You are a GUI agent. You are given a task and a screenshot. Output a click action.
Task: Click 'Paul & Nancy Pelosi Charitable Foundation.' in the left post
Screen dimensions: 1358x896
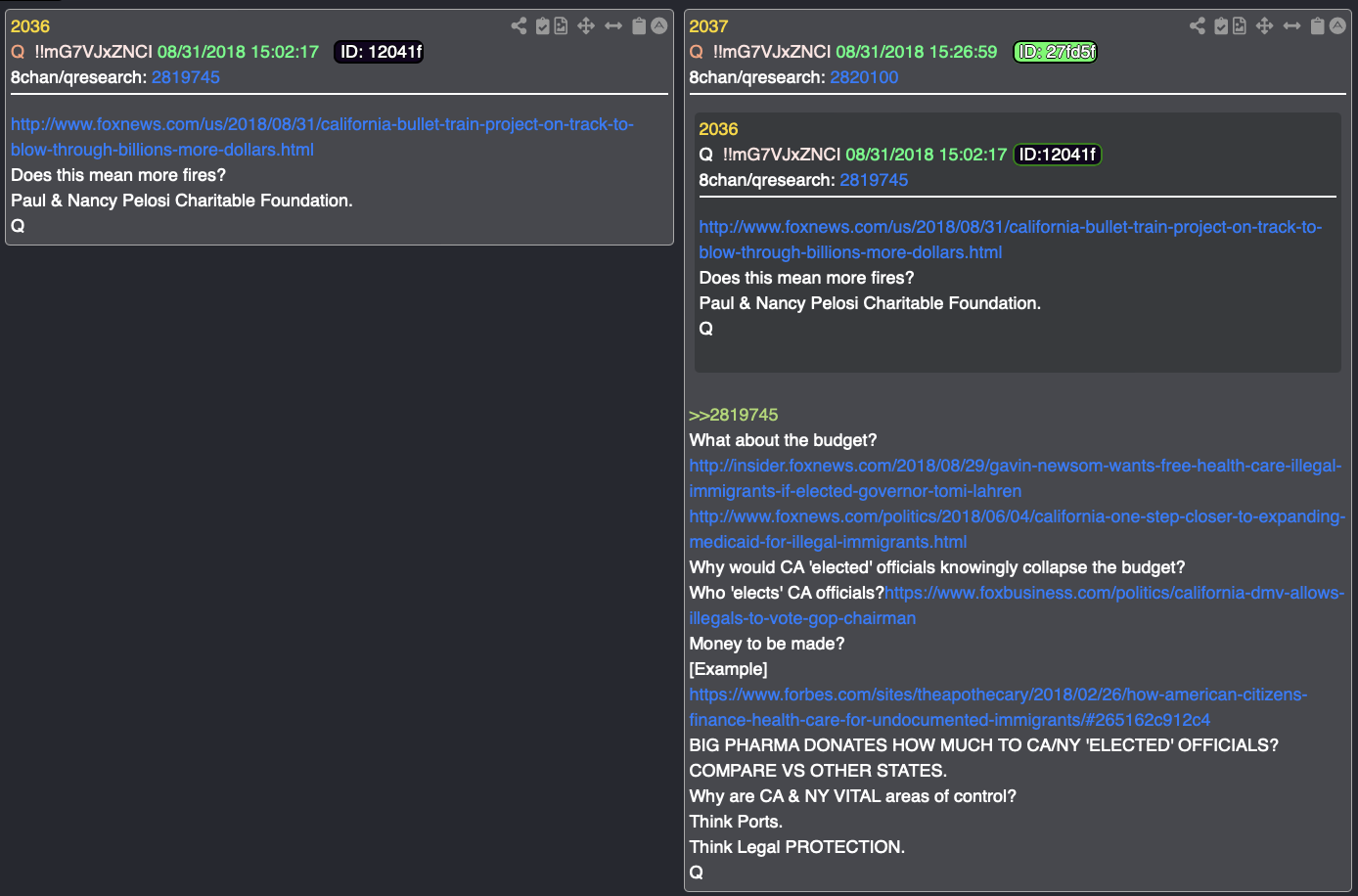[182, 201]
